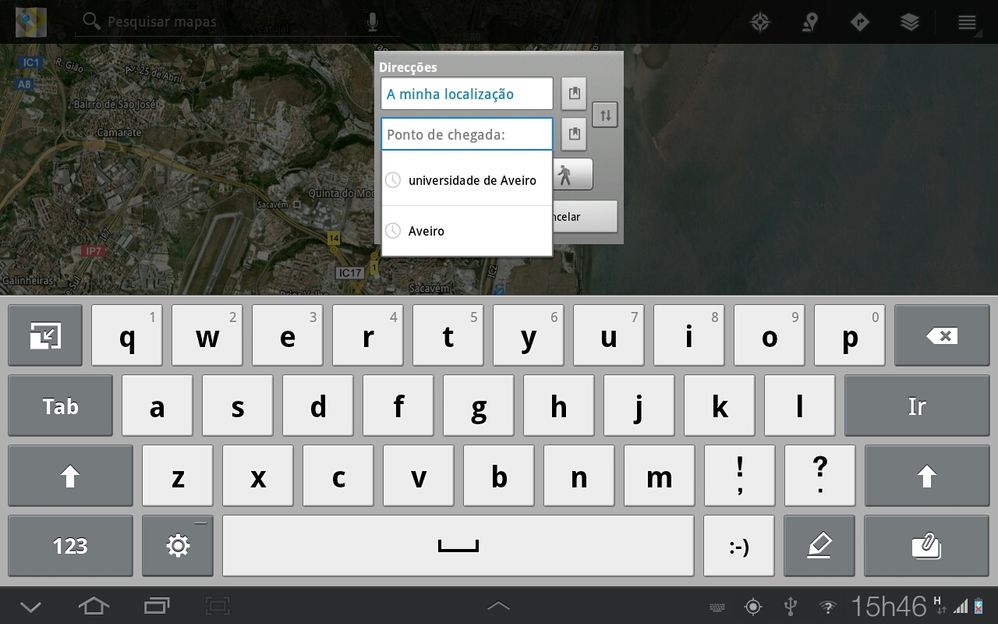The height and width of the screenshot is (624, 998).
Task: Open the map Layers icon
Action: tap(909, 22)
